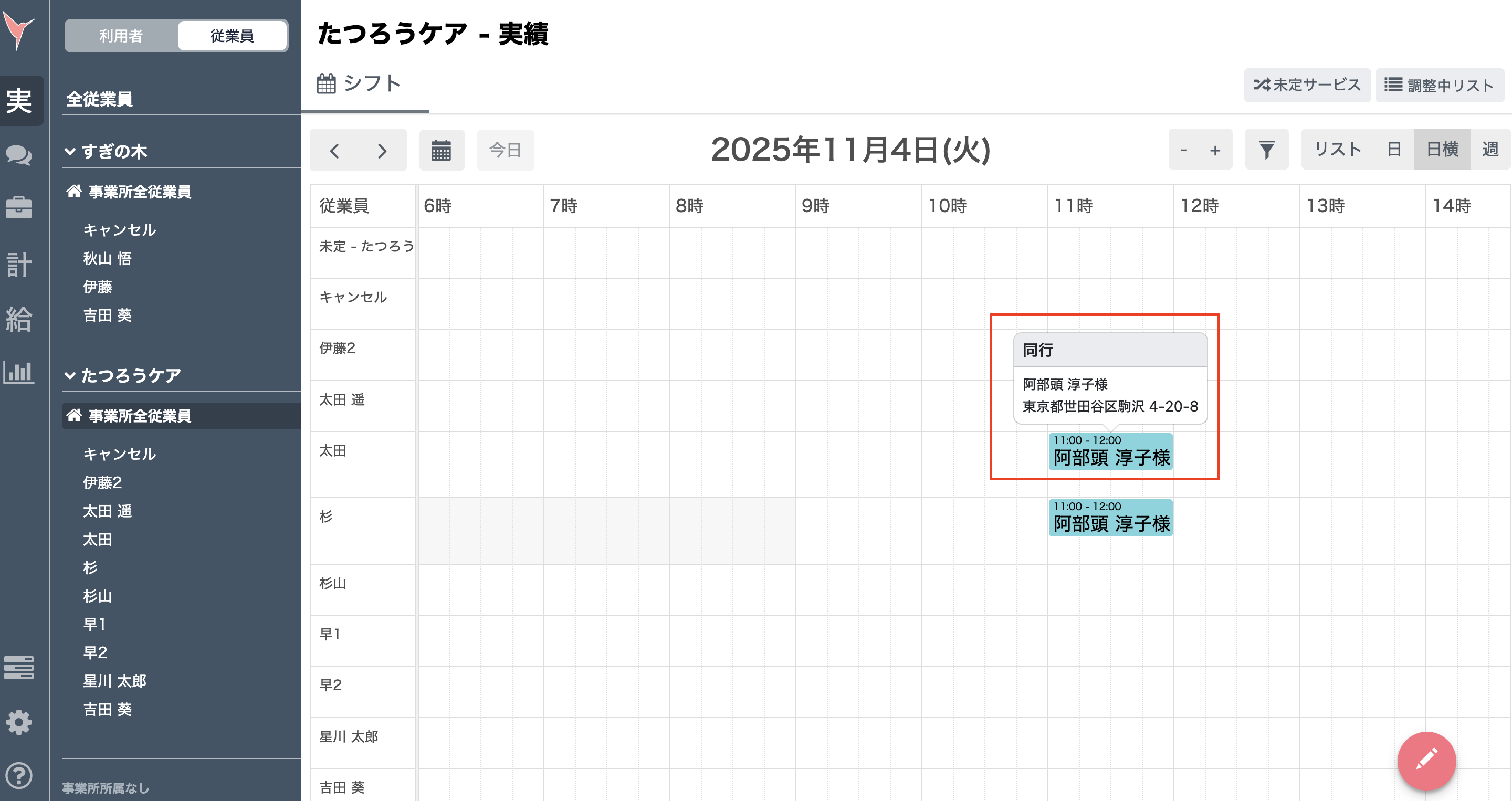This screenshot has height=801, width=1512.
Task: Click the 今日 button
Action: 506,150
